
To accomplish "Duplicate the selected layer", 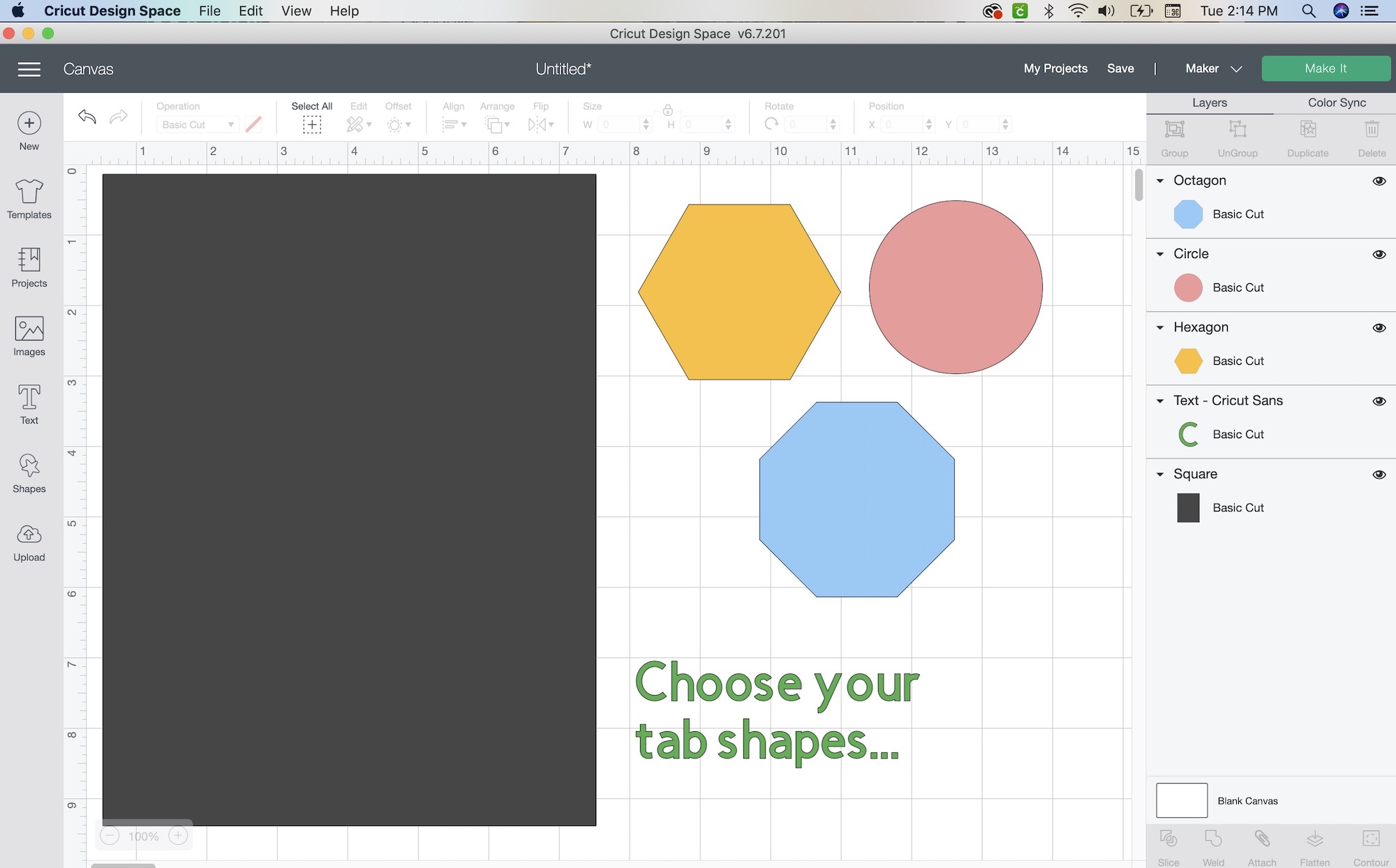I will point(1308,130).
